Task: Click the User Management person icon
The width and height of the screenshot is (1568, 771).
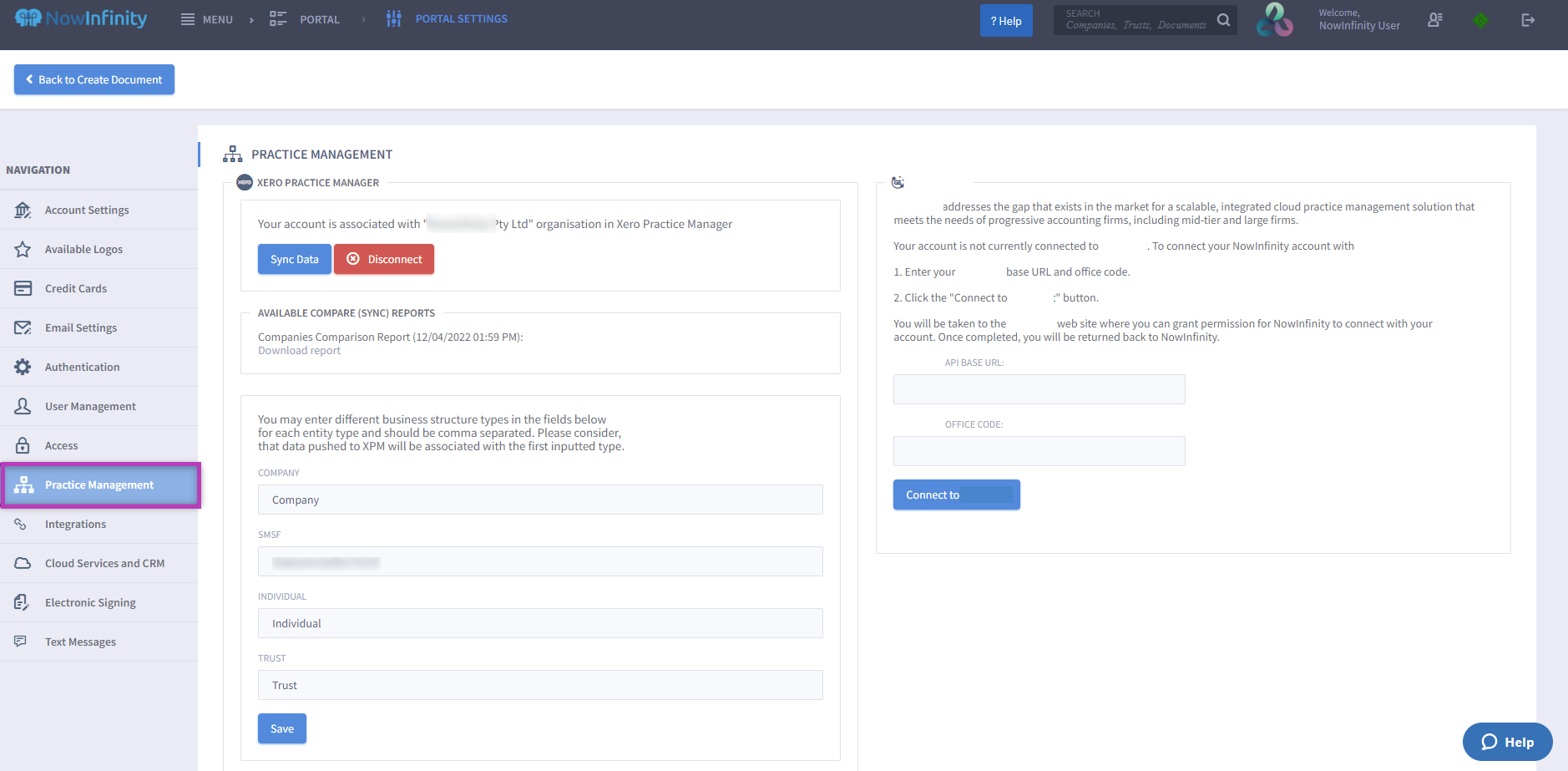Action: [23, 406]
